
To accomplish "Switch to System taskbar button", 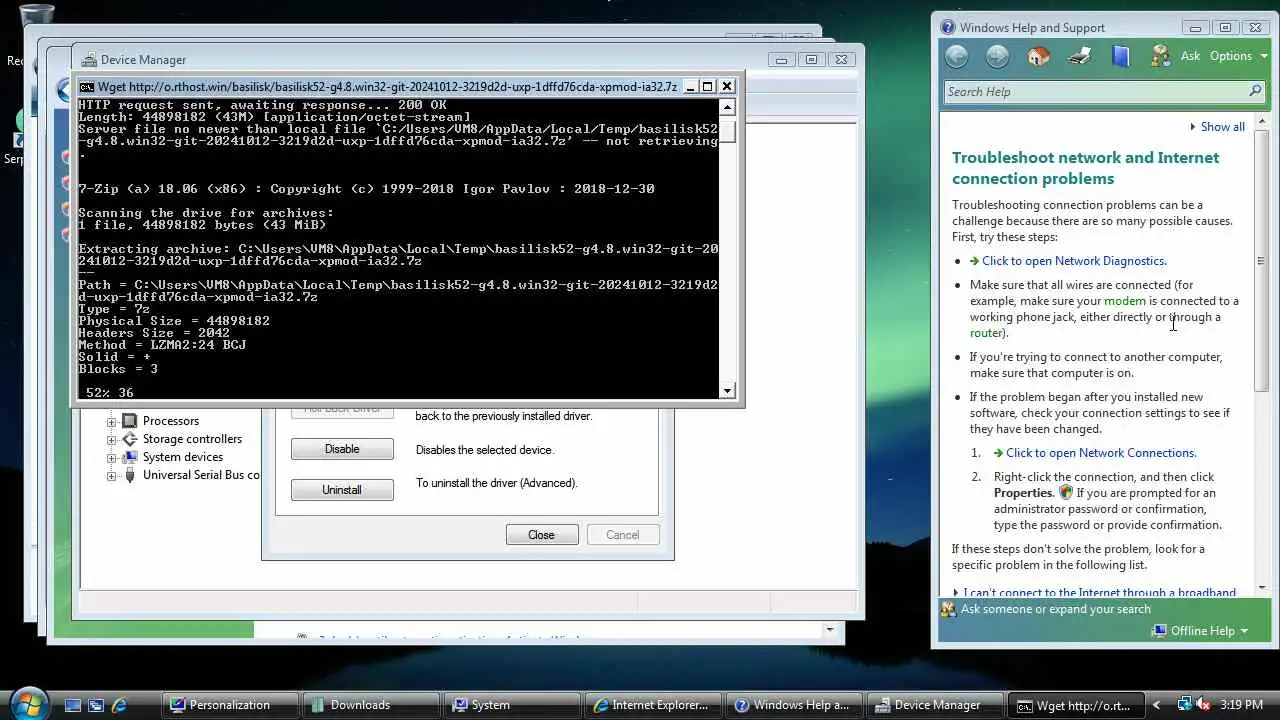I will tap(511, 705).
